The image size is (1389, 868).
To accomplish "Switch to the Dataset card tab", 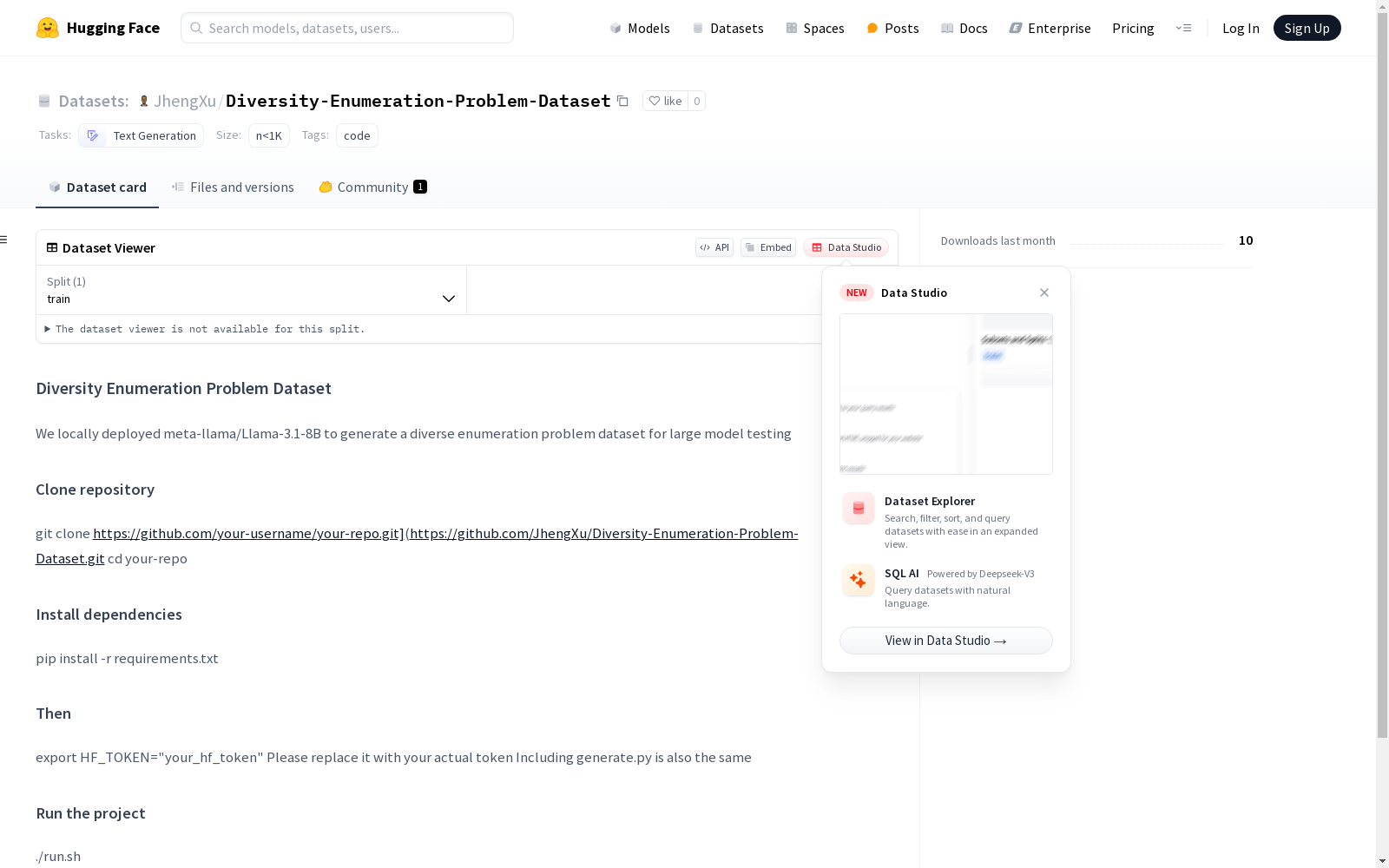I will [97, 187].
